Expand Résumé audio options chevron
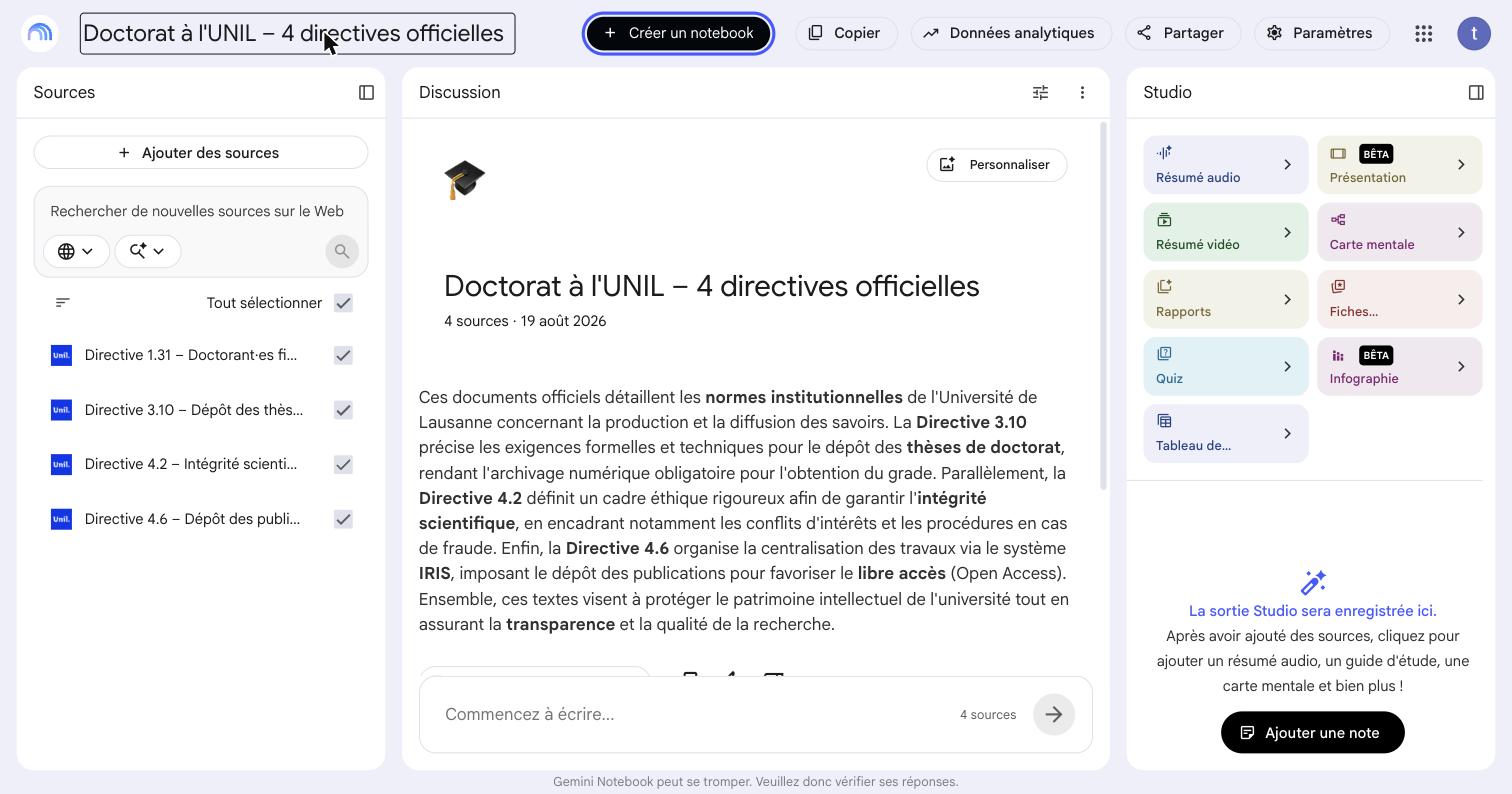This screenshot has width=1512, height=794. (1288, 165)
